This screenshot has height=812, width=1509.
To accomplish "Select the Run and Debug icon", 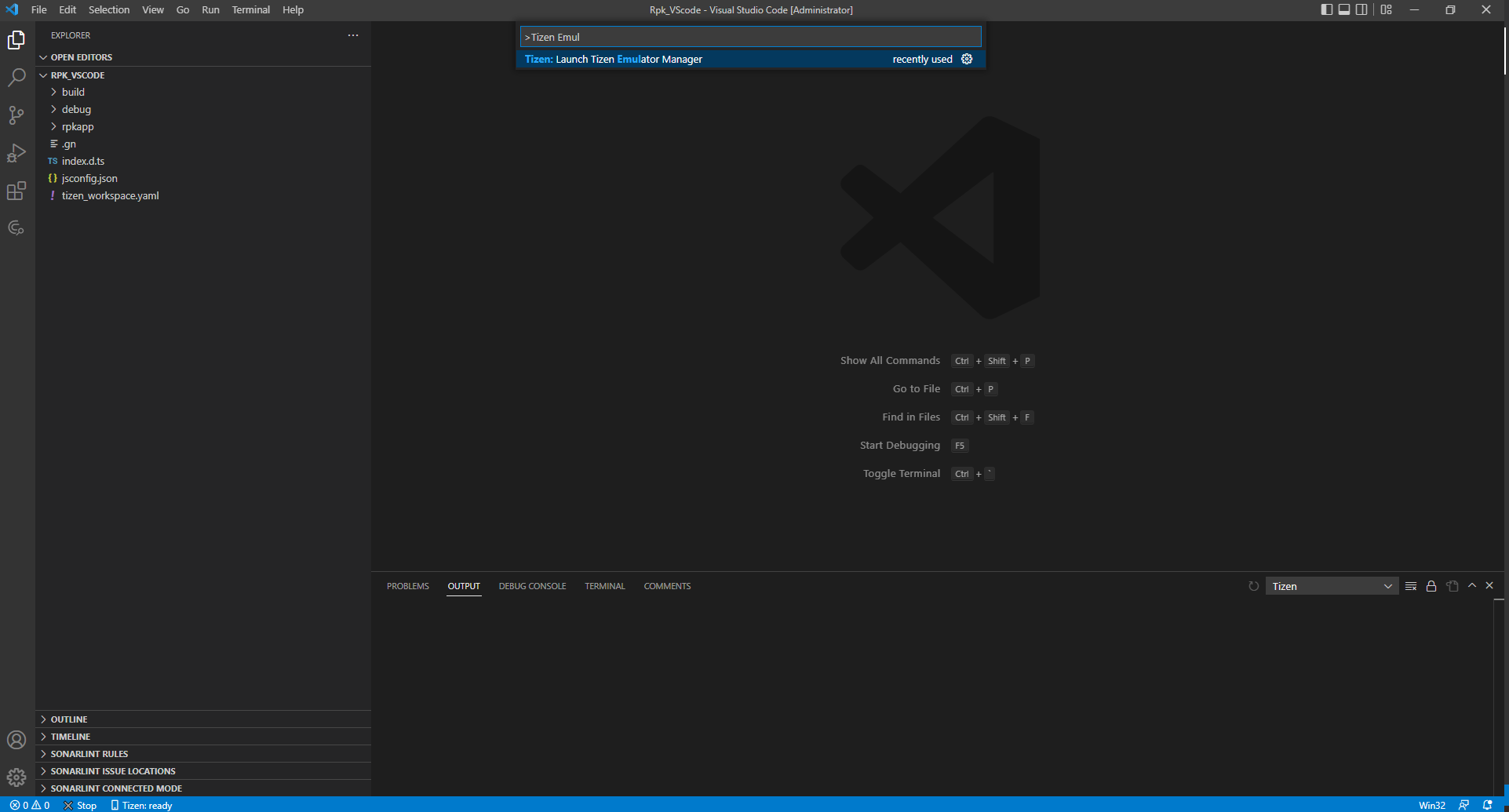I will pos(16,153).
